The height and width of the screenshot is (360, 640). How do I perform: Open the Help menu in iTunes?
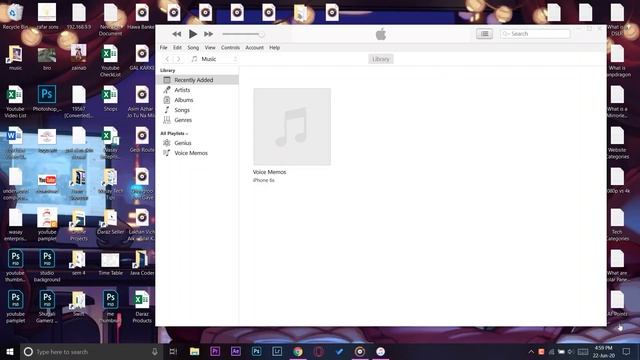coord(274,48)
